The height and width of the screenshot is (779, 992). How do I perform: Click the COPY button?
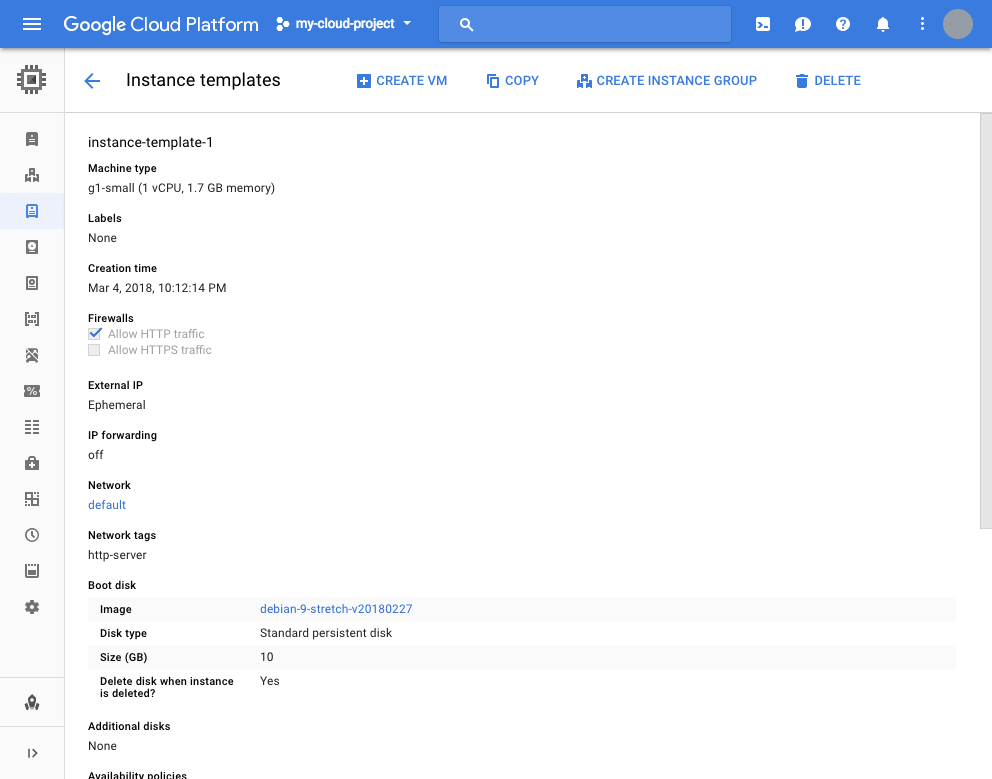(512, 80)
